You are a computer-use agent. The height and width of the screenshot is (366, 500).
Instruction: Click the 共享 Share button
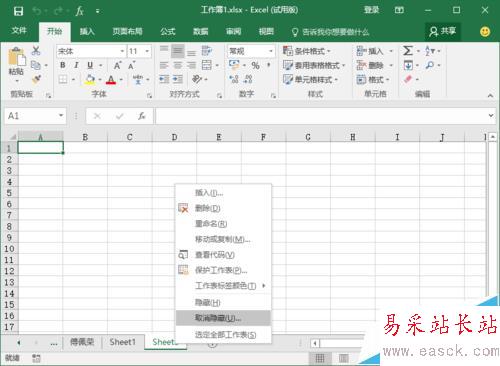click(x=442, y=31)
